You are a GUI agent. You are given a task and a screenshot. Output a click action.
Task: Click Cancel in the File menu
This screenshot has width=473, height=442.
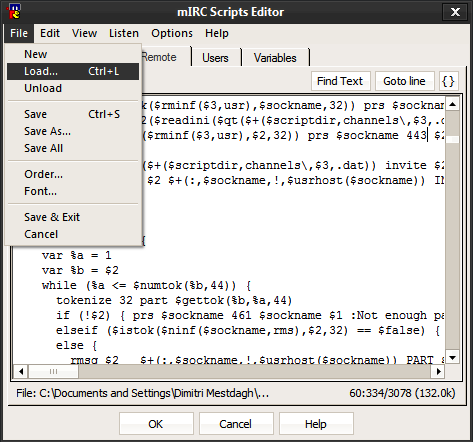tap(73, 234)
